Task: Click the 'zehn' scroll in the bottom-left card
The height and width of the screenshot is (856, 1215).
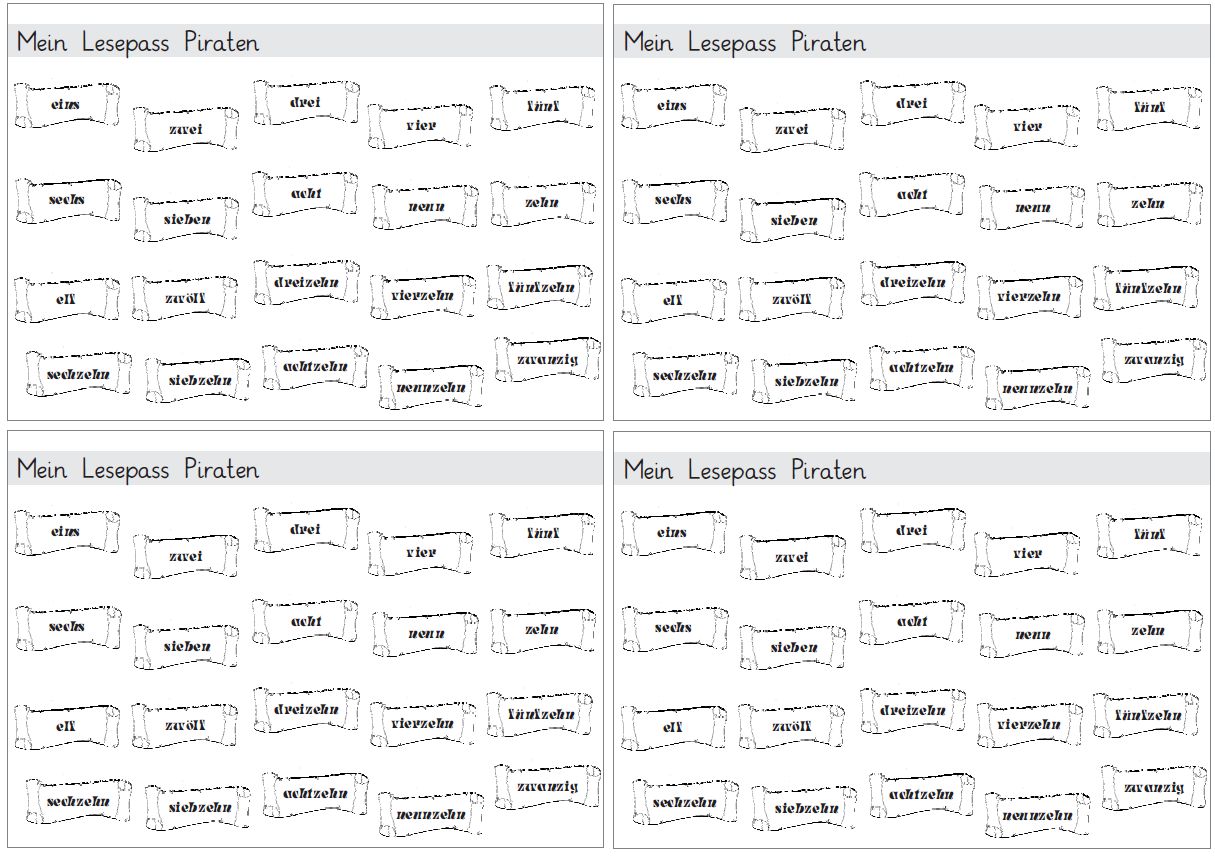Action: click(x=543, y=631)
